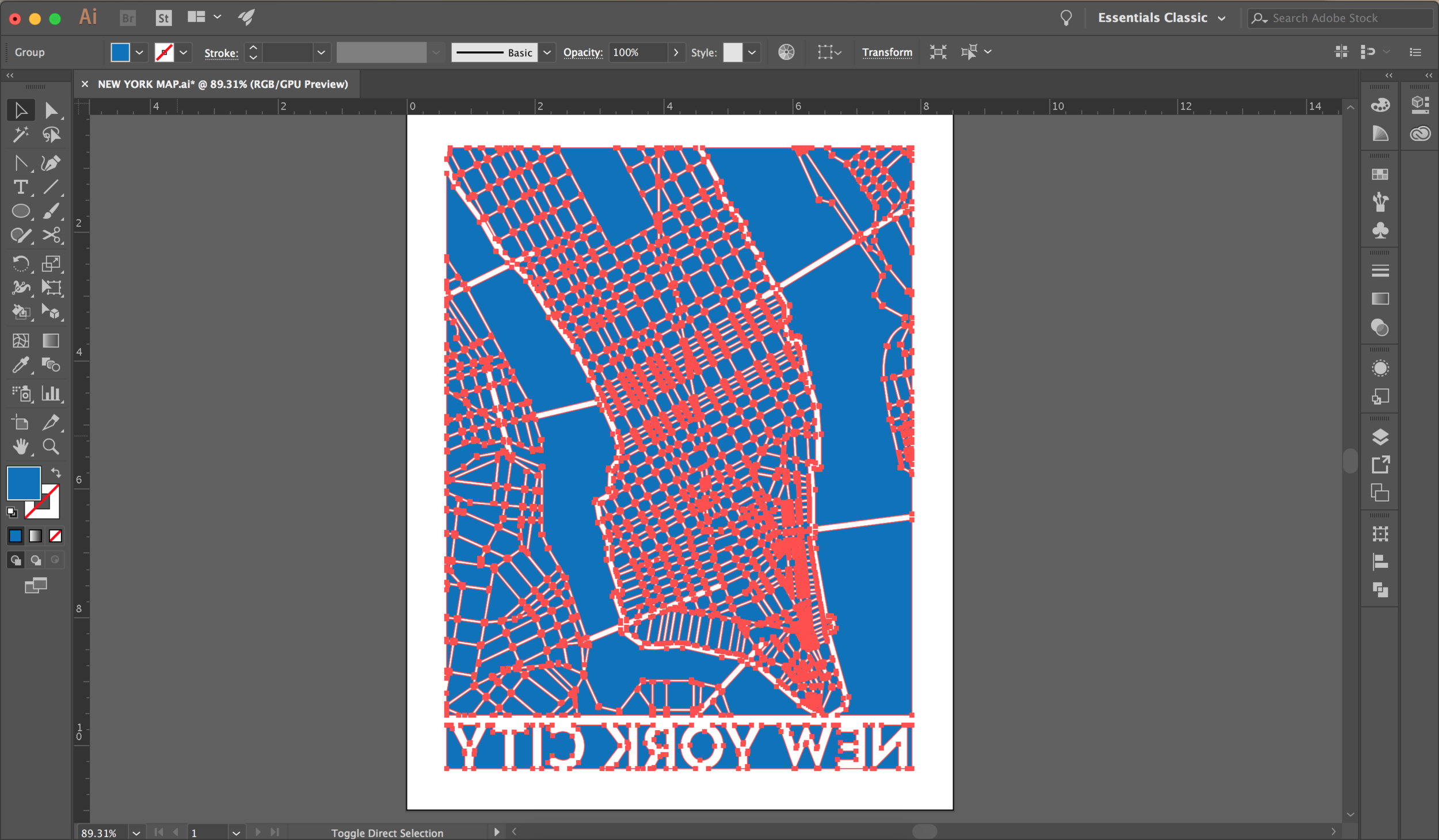This screenshot has height=840, width=1439.
Task: Open the Transform panel link
Action: pos(887,52)
